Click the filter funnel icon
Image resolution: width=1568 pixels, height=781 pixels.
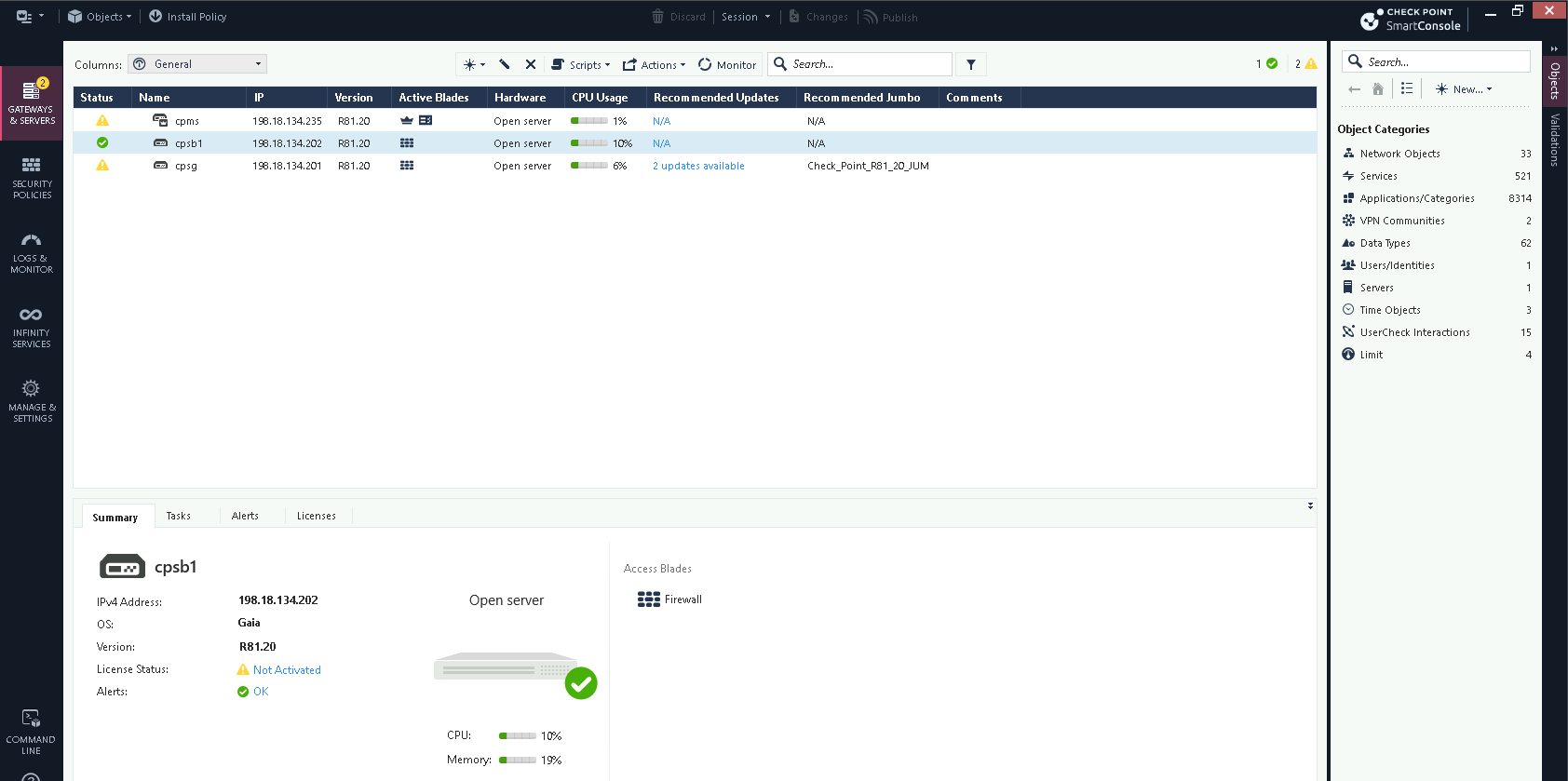click(x=971, y=64)
